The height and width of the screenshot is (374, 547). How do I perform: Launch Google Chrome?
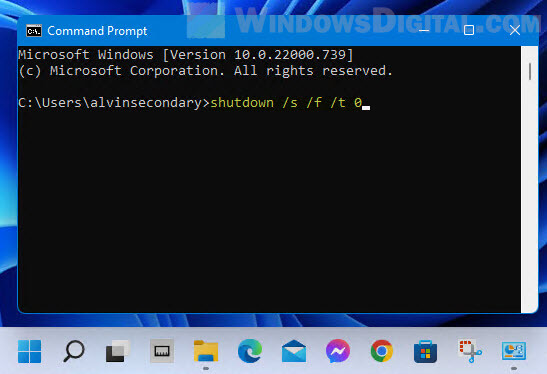click(x=382, y=351)
